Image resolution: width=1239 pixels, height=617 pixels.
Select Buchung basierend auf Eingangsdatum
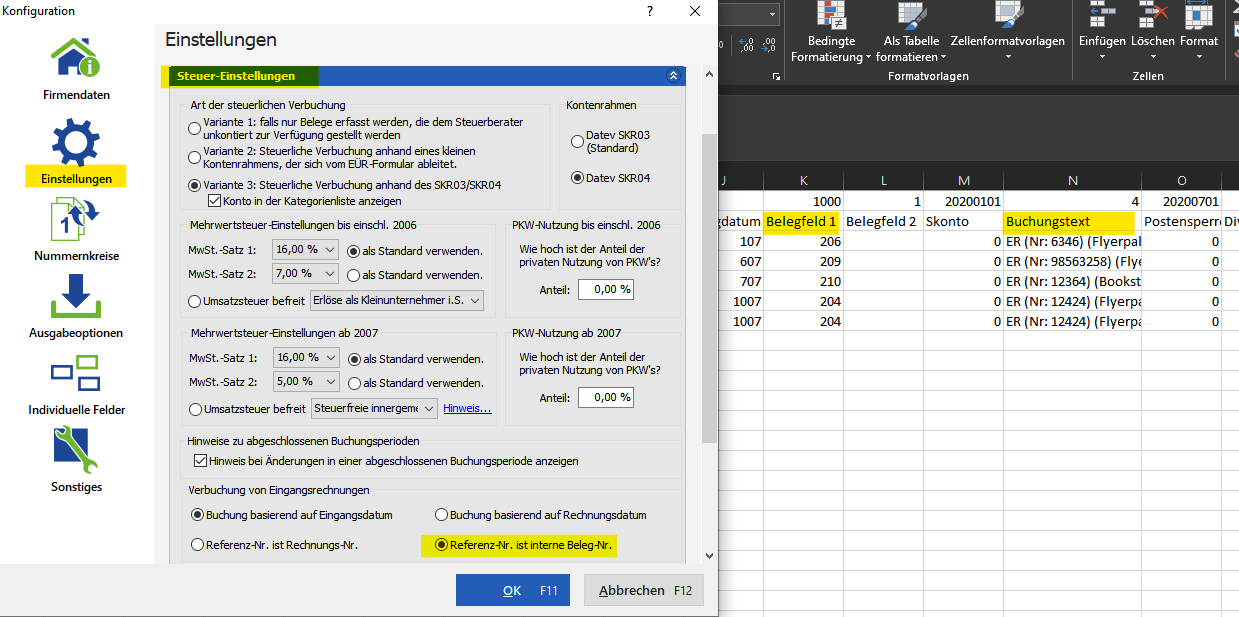pyautogui.click(x=196, y=515)
